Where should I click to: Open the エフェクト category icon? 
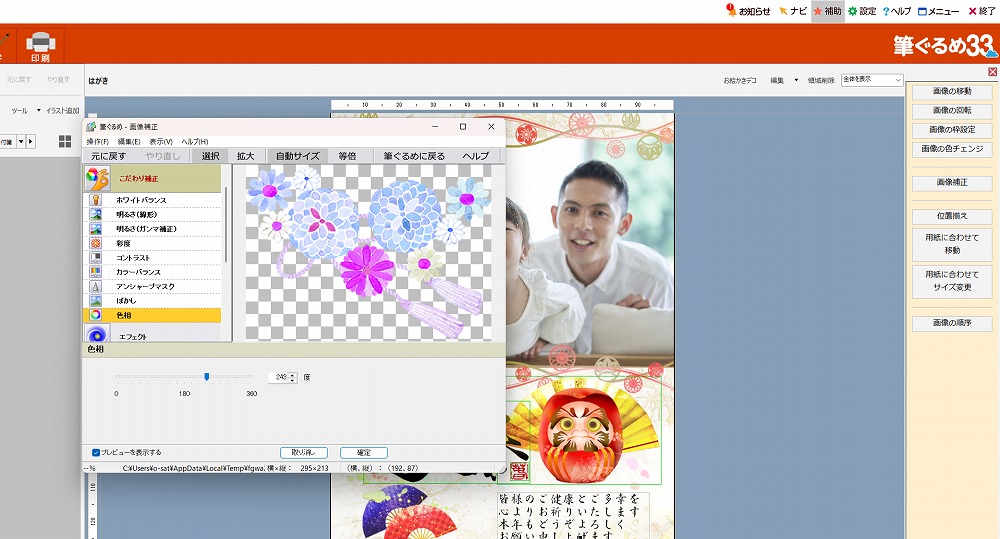(x=96, y=335)
